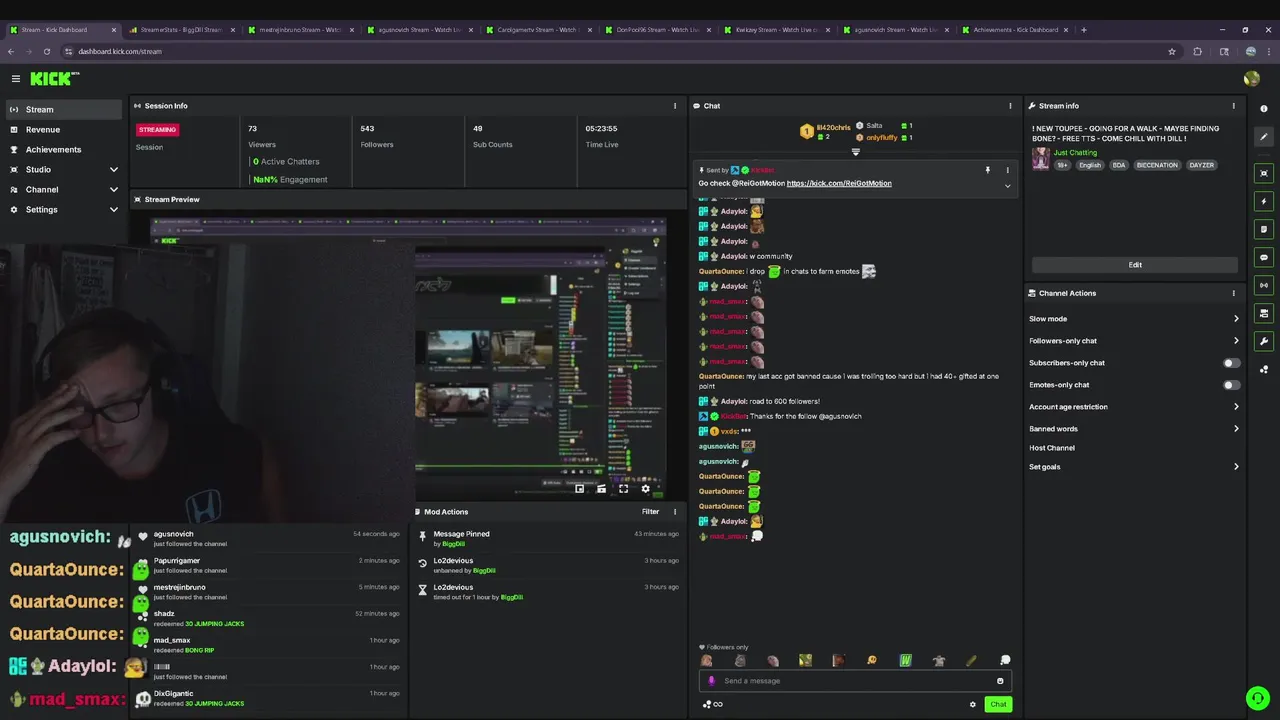Click the Send a message input
The height and width of the screenshot is (720, 1280).
[855, 681]
